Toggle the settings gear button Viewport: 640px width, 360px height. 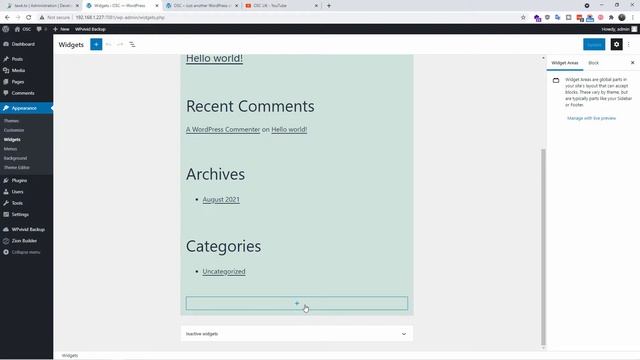pos(616,44)
